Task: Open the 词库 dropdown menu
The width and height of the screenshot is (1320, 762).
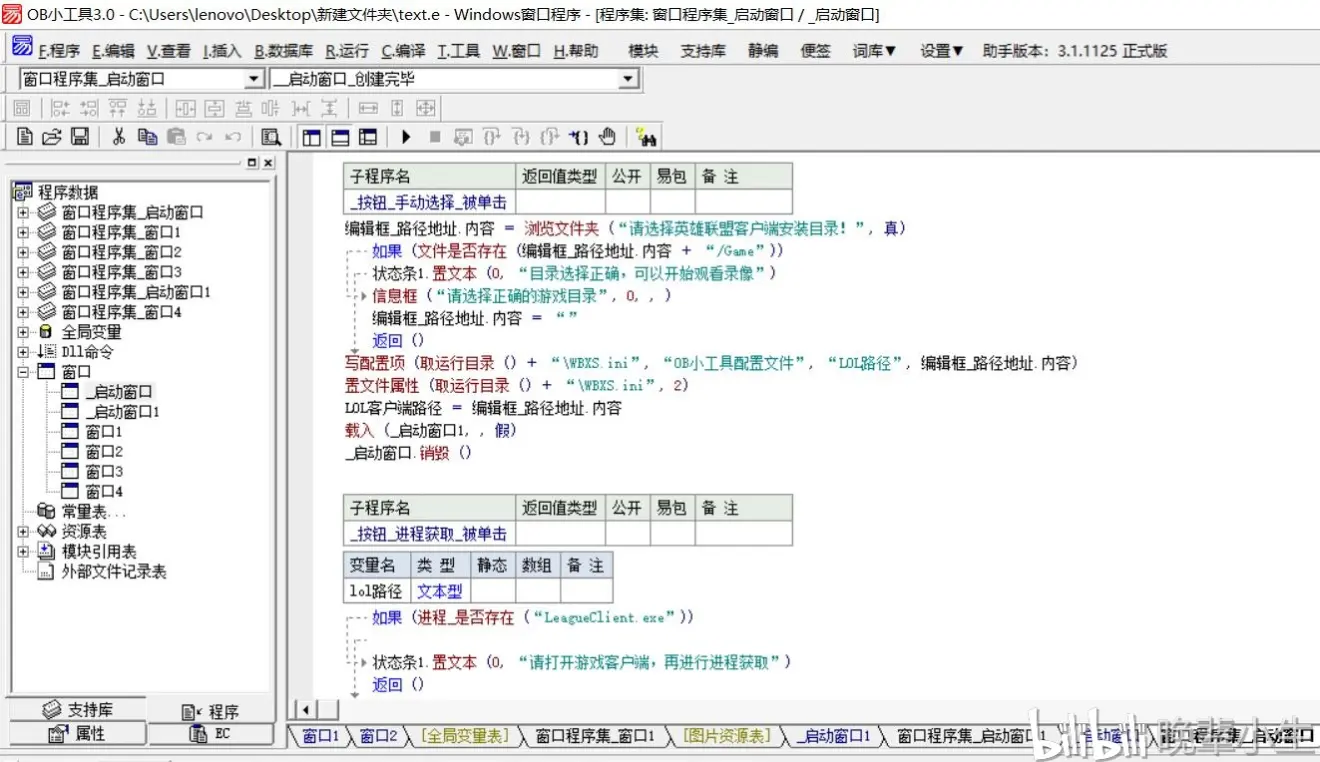Action: click(x=875, y=51)
